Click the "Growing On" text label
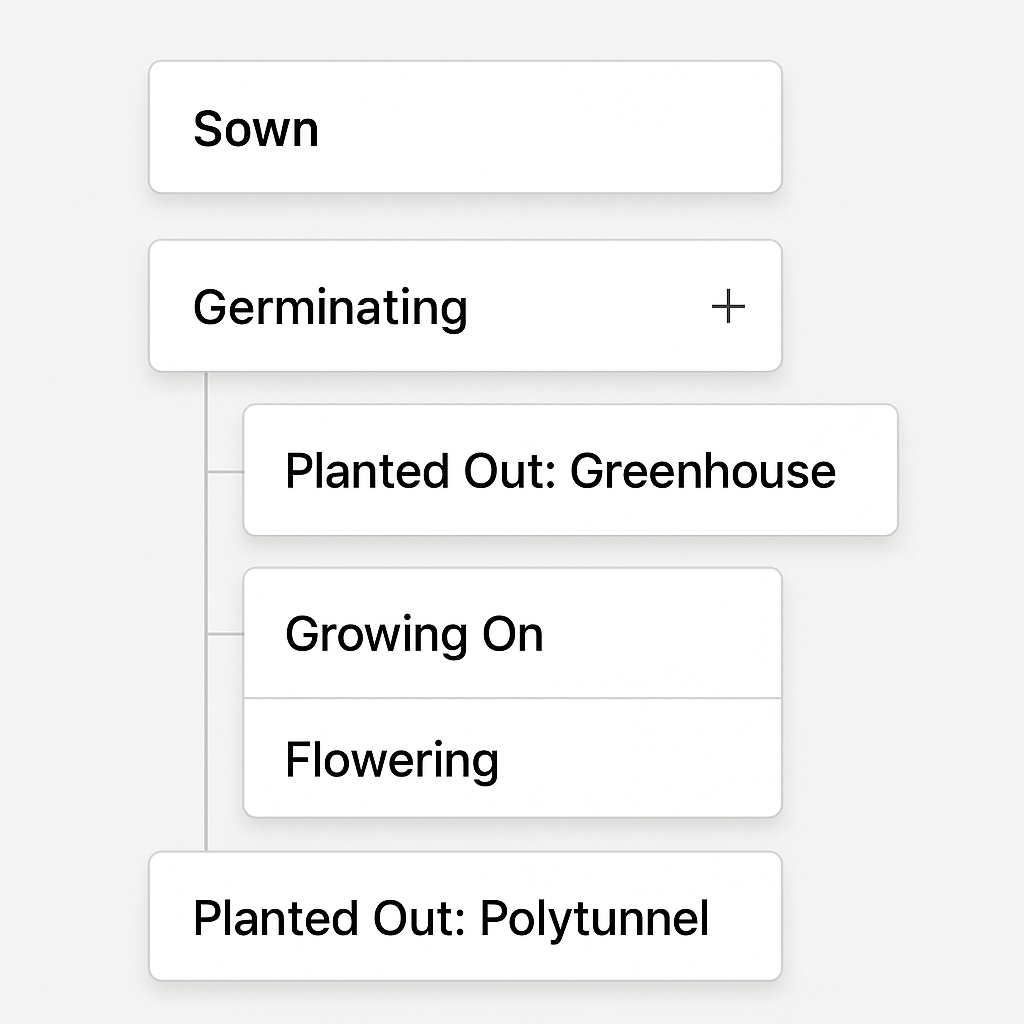Image resolution: width=1024 pixels, height=1024 pixels. [x=414, y=635]
